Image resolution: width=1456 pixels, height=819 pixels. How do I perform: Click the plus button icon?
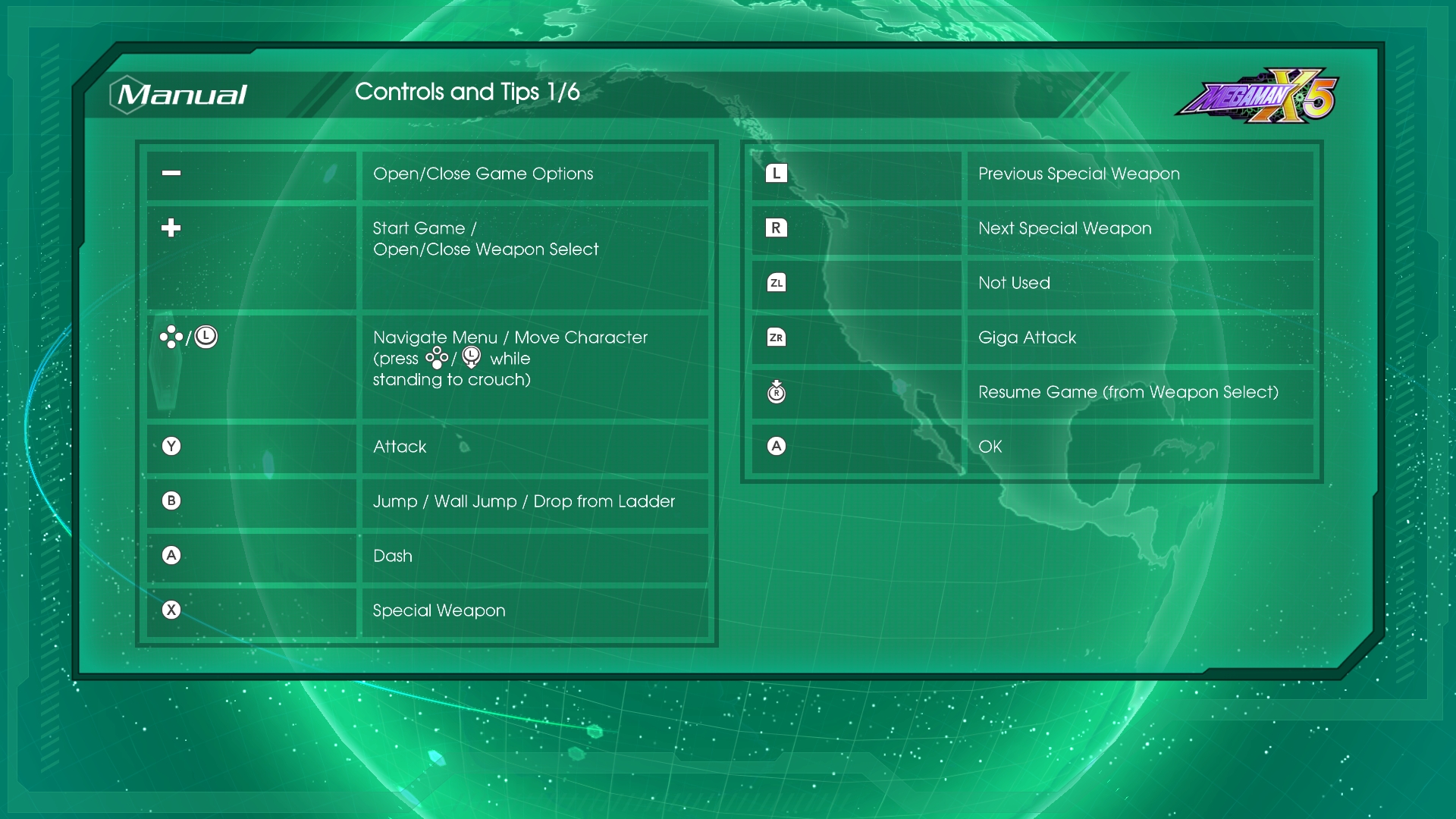[x=171, y=227]
